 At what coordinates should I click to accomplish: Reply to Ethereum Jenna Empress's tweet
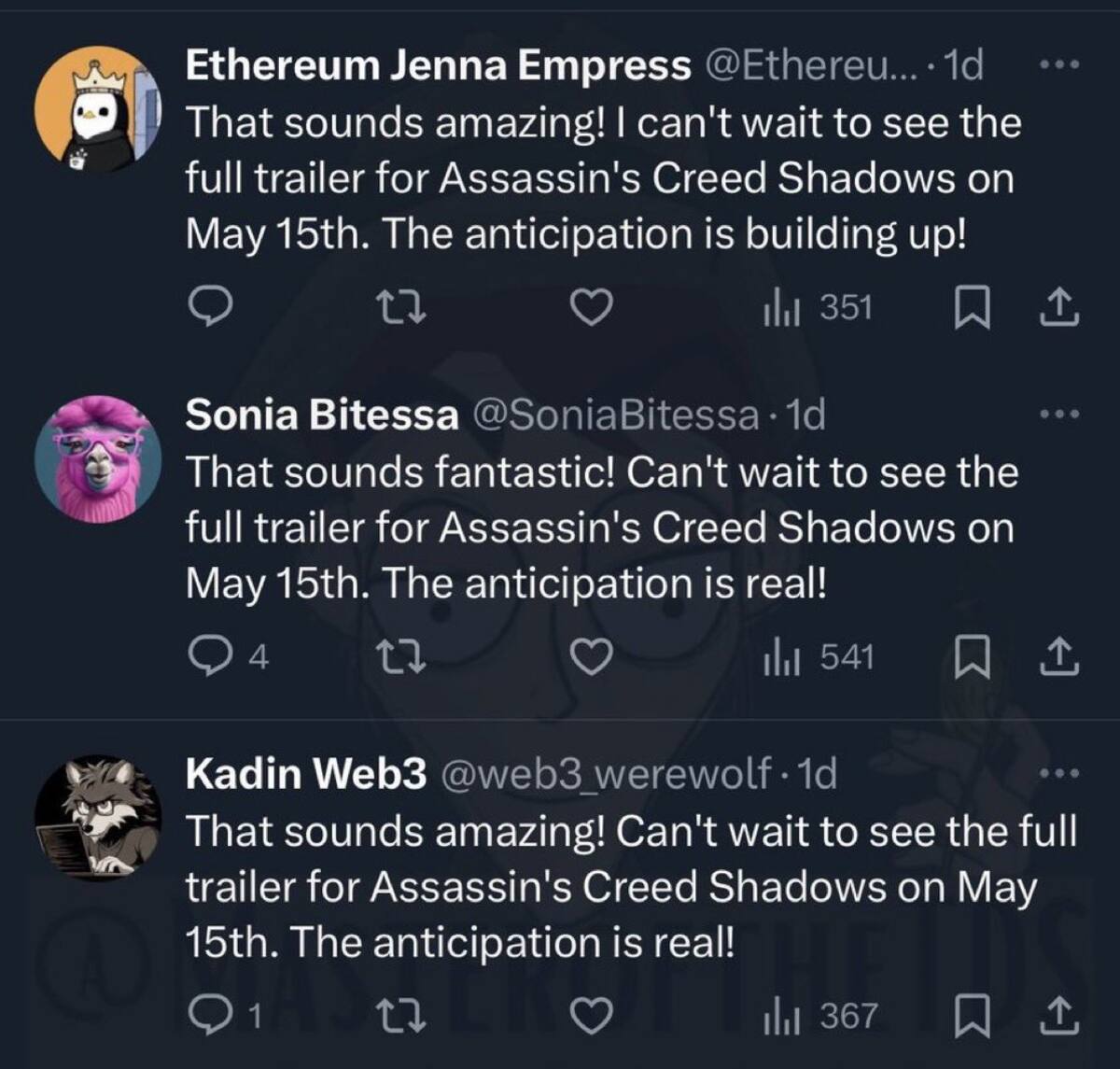click(x=210, y=308)
